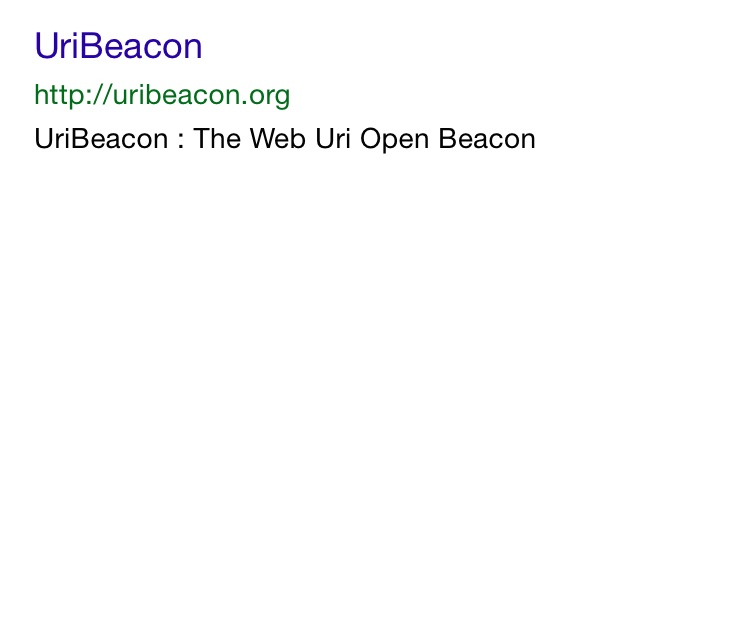Image resolution: width=738 pixels, height=618 pixels.
Task: Click the empty white area below the result
Action: tap(369, 377)
